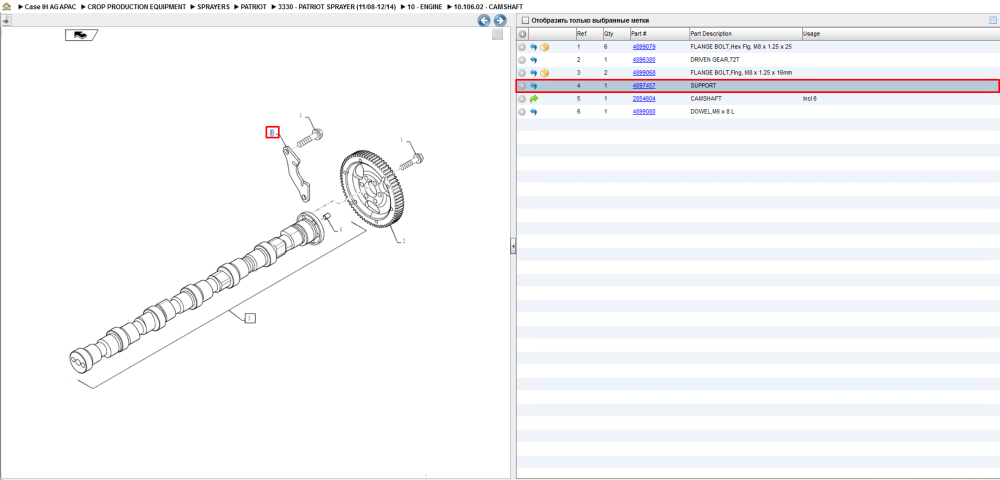Select 'DOWEL,M6 x 8 L' description
This screenshot has width=1000, height=480.
(x=712, y=112)
